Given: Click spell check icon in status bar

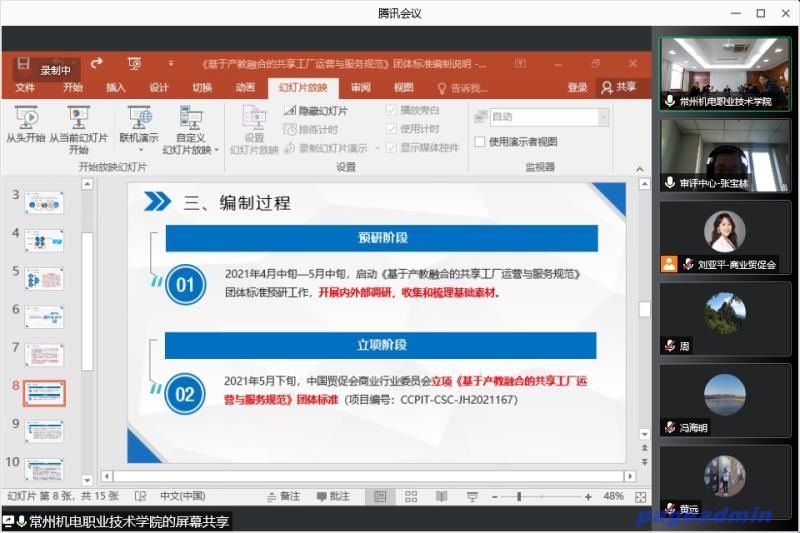Looking at the screenshot, I should [x=141, y=496].
